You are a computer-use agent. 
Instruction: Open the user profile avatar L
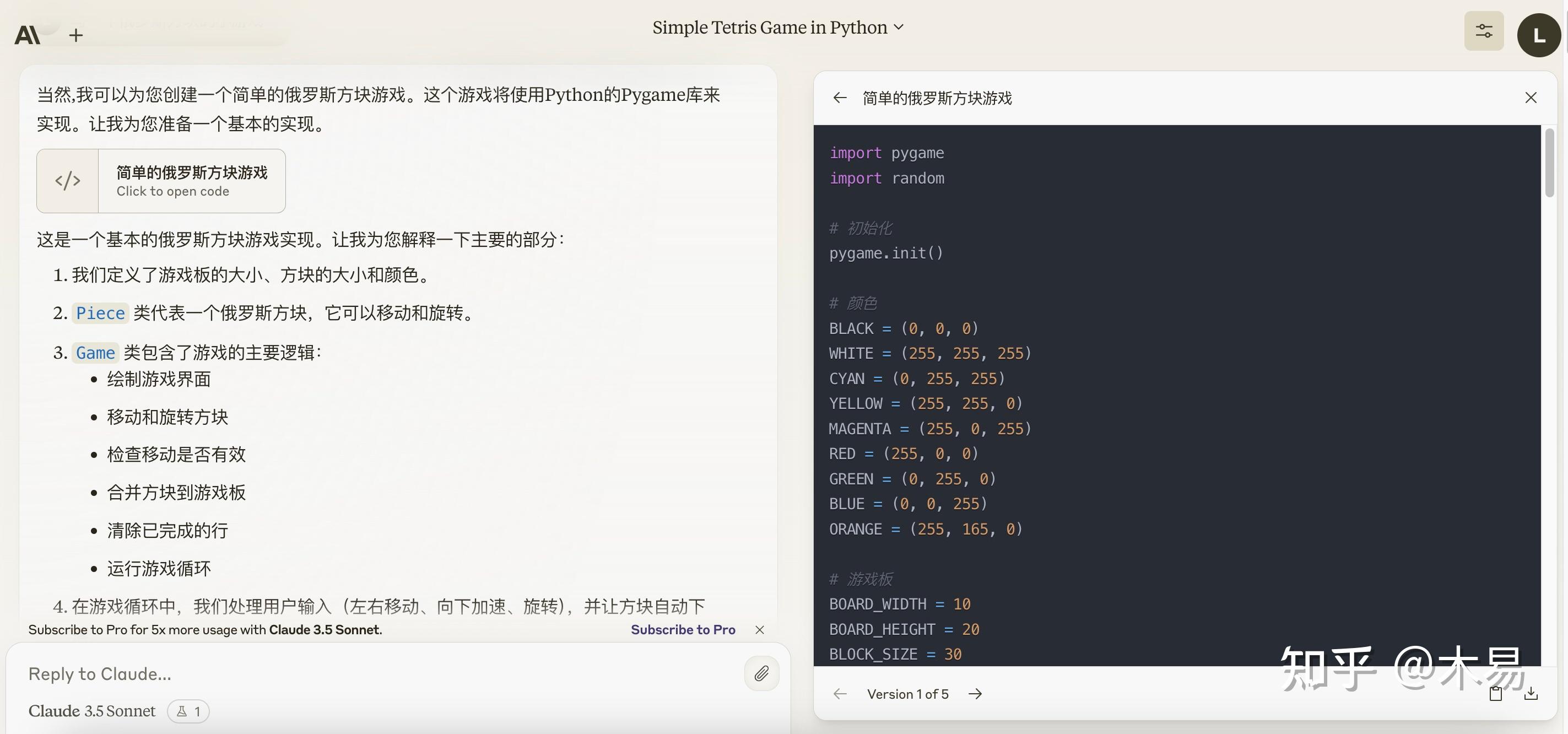(1538, 35)
